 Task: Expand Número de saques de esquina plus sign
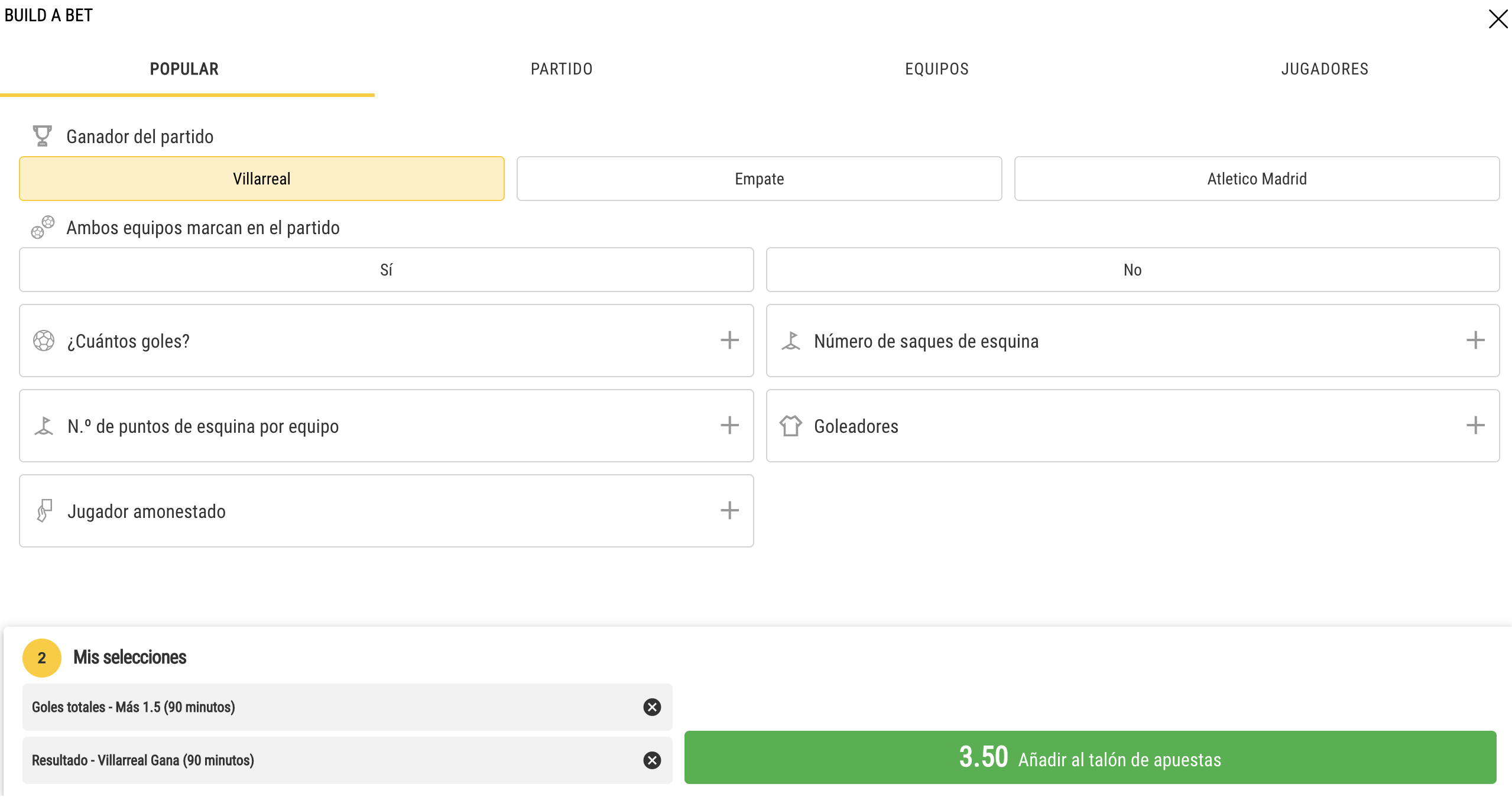1475,340
